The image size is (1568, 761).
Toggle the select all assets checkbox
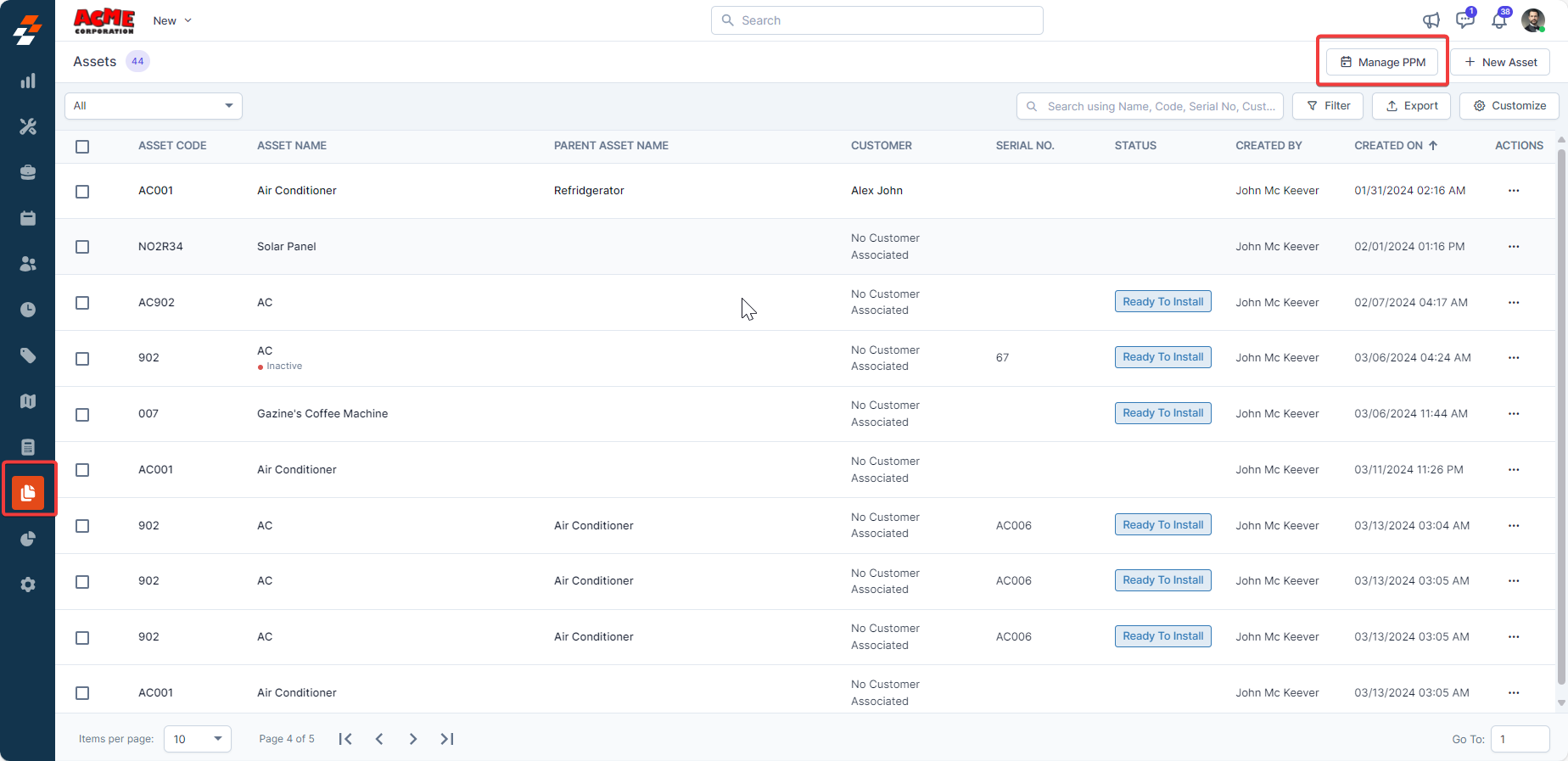pos(82,147)
